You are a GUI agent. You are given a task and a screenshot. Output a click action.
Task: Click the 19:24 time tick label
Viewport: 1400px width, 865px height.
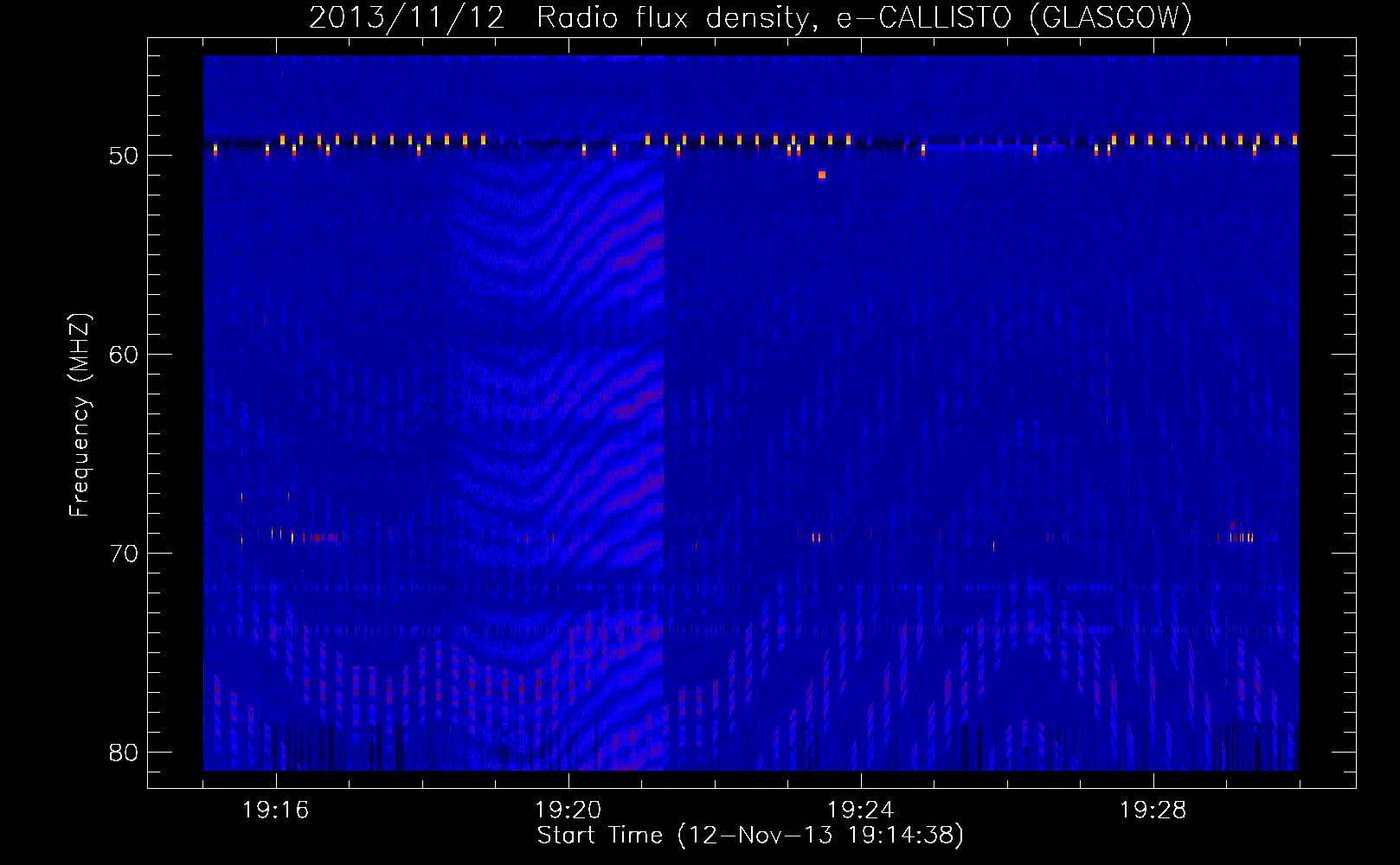tap(861, 811)
